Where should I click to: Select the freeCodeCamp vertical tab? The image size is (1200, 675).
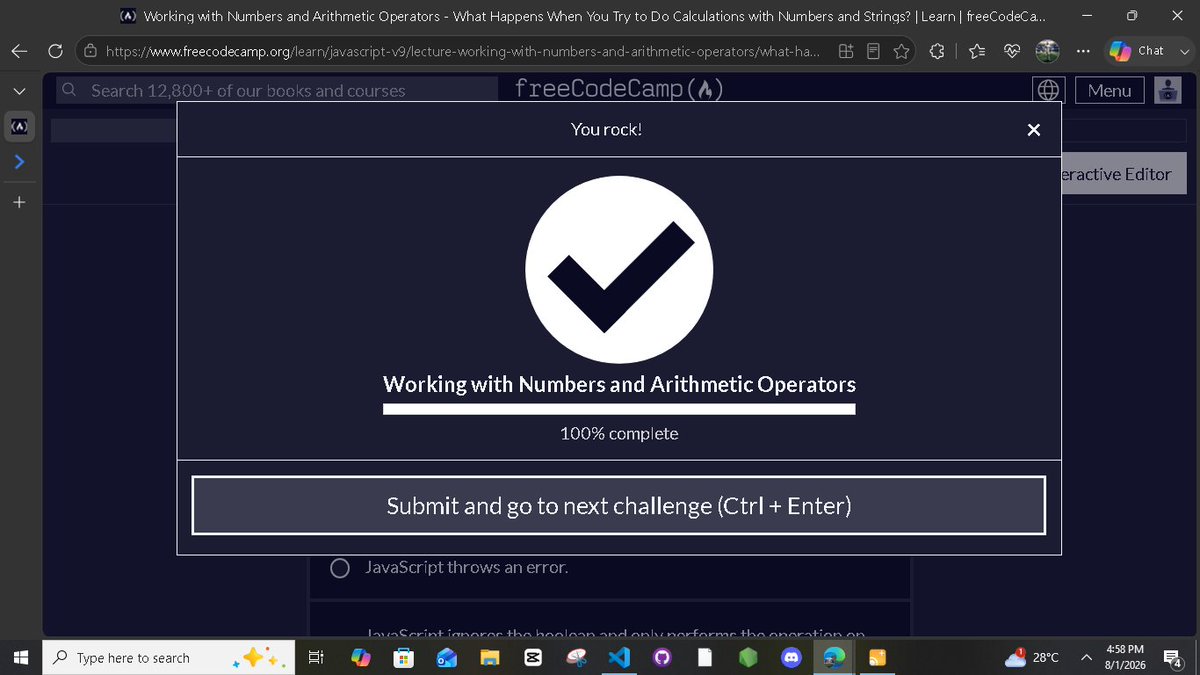(x=19, y=128)
